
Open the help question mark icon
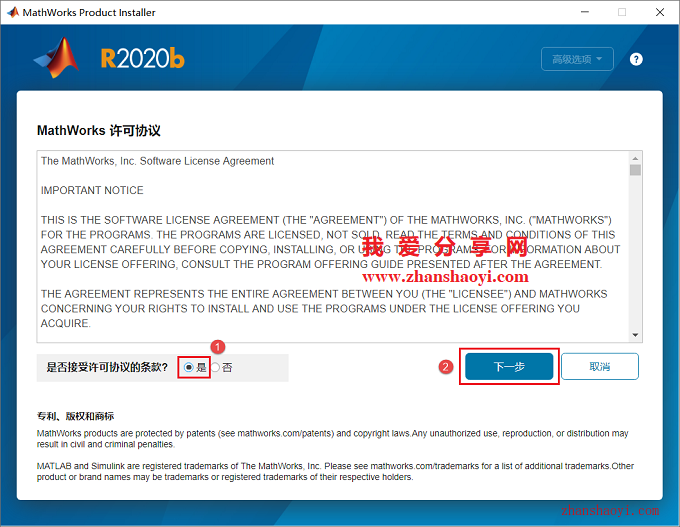(x=636, y=59)
